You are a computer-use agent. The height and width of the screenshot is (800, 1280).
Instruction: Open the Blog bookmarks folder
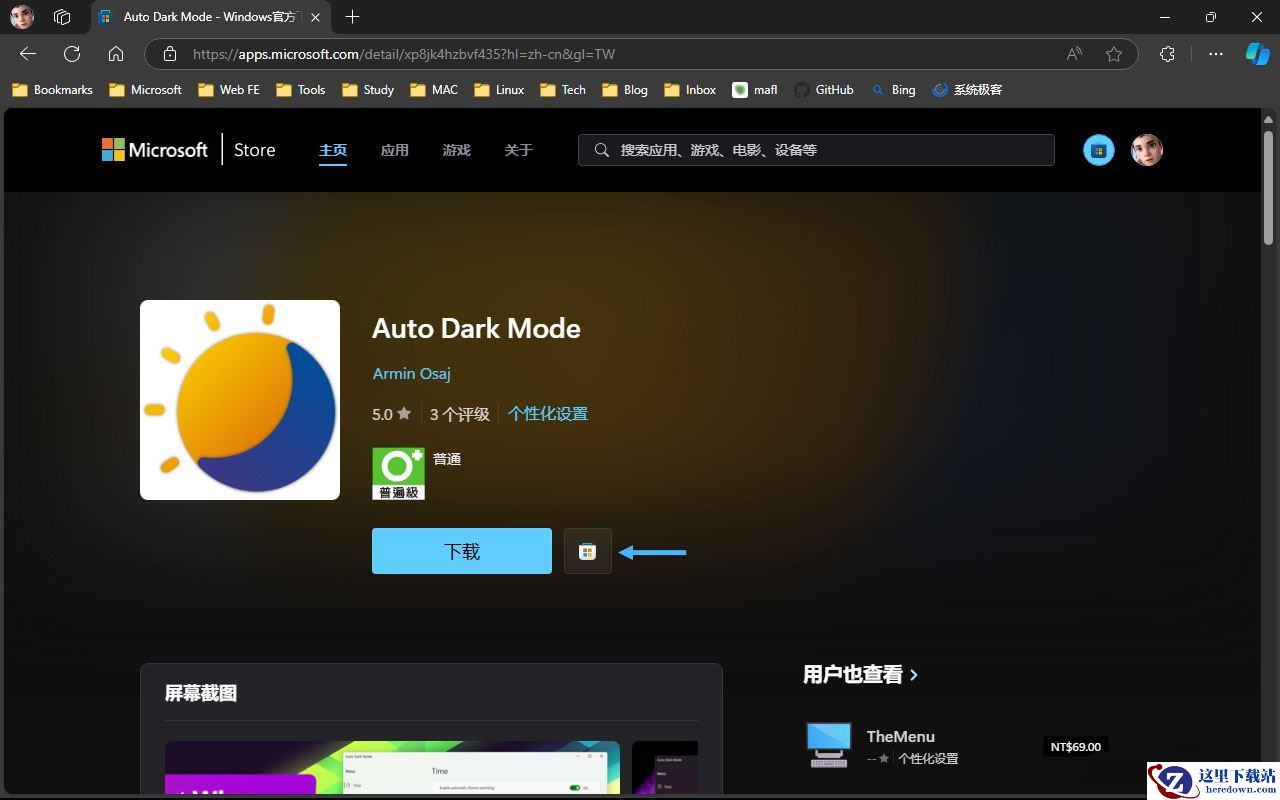coord(625,90)
